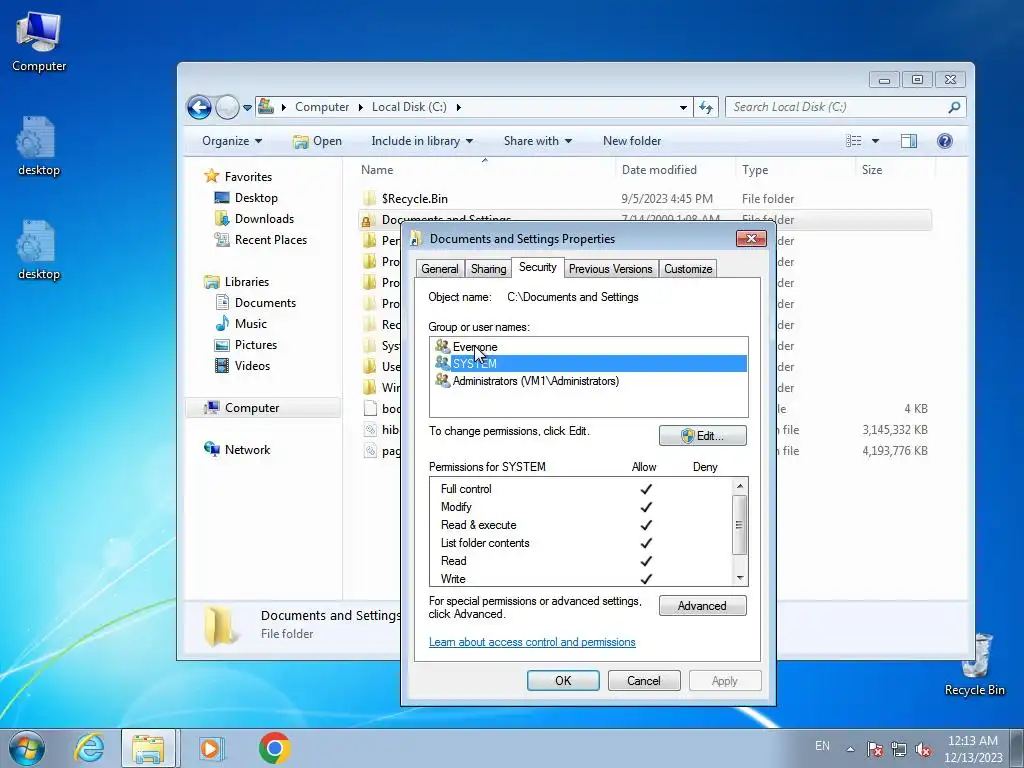Change view using the view icon
This screenshot has height=768, width=1024.
[x=853, y=141]
